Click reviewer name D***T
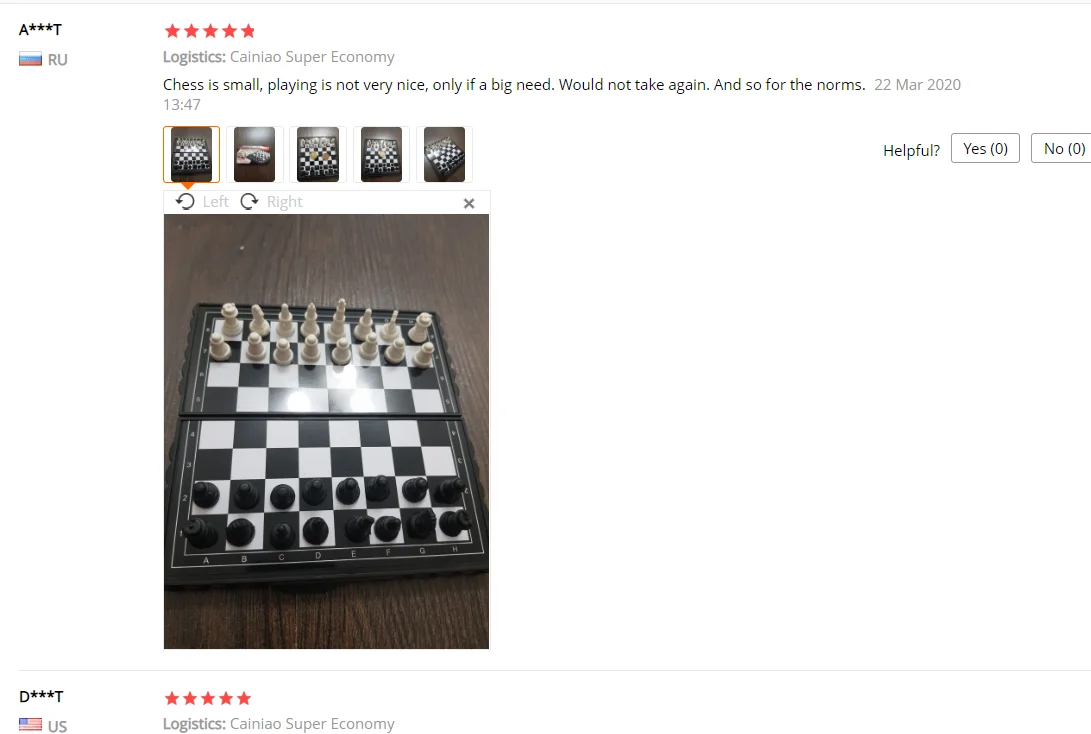This screenshot has height=734, width=1091. pos(41,696)
